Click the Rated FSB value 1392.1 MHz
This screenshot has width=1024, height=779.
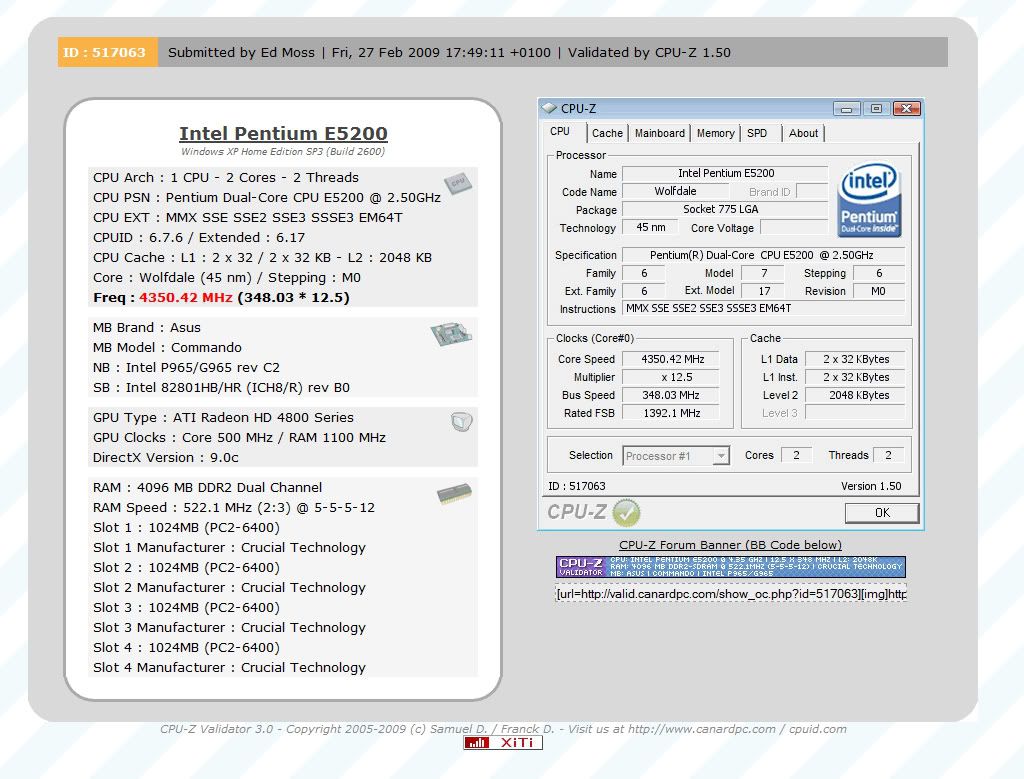[671, 413]
